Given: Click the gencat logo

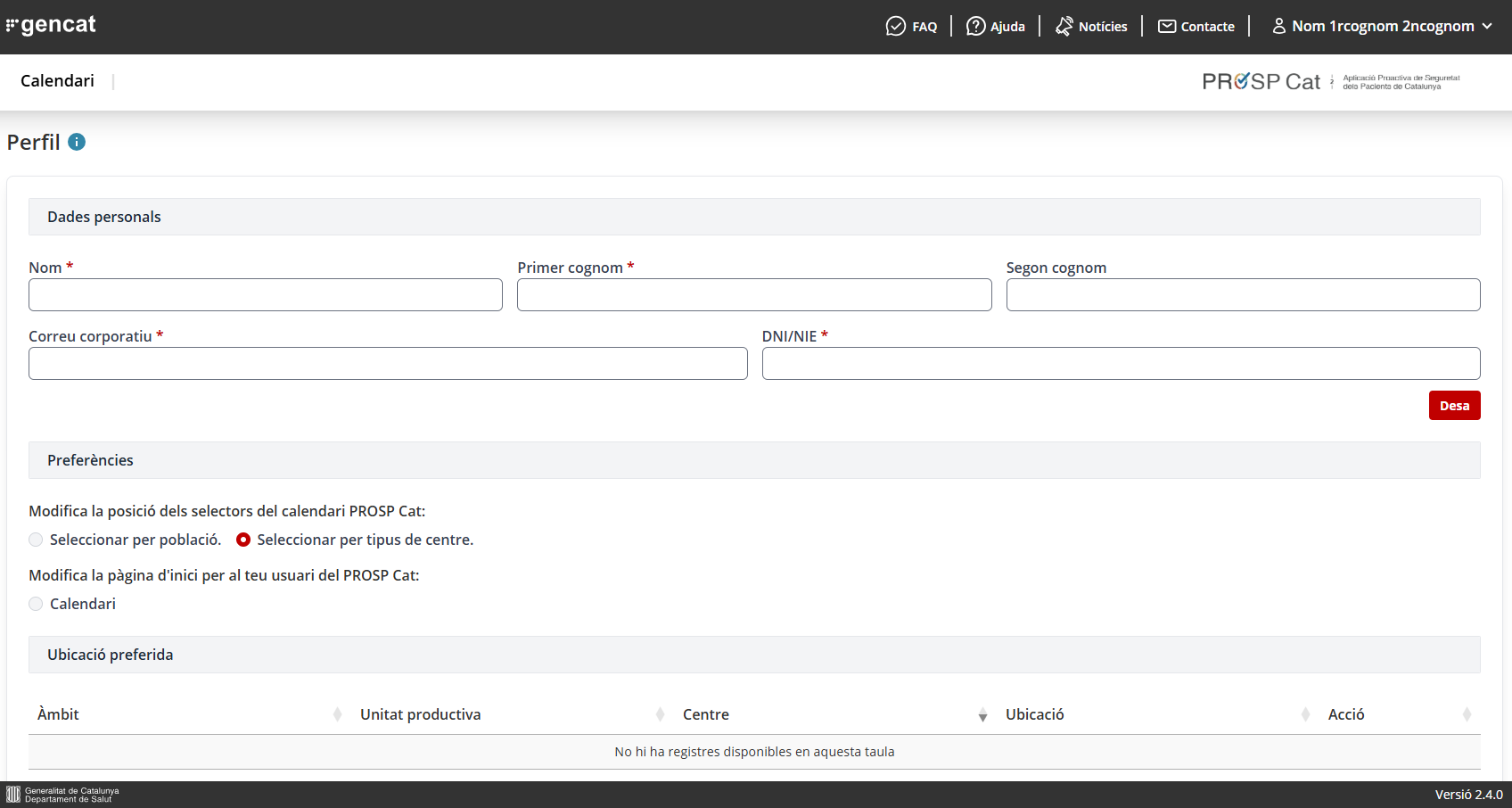Looking at the screenshot, I should coord(51,25).
